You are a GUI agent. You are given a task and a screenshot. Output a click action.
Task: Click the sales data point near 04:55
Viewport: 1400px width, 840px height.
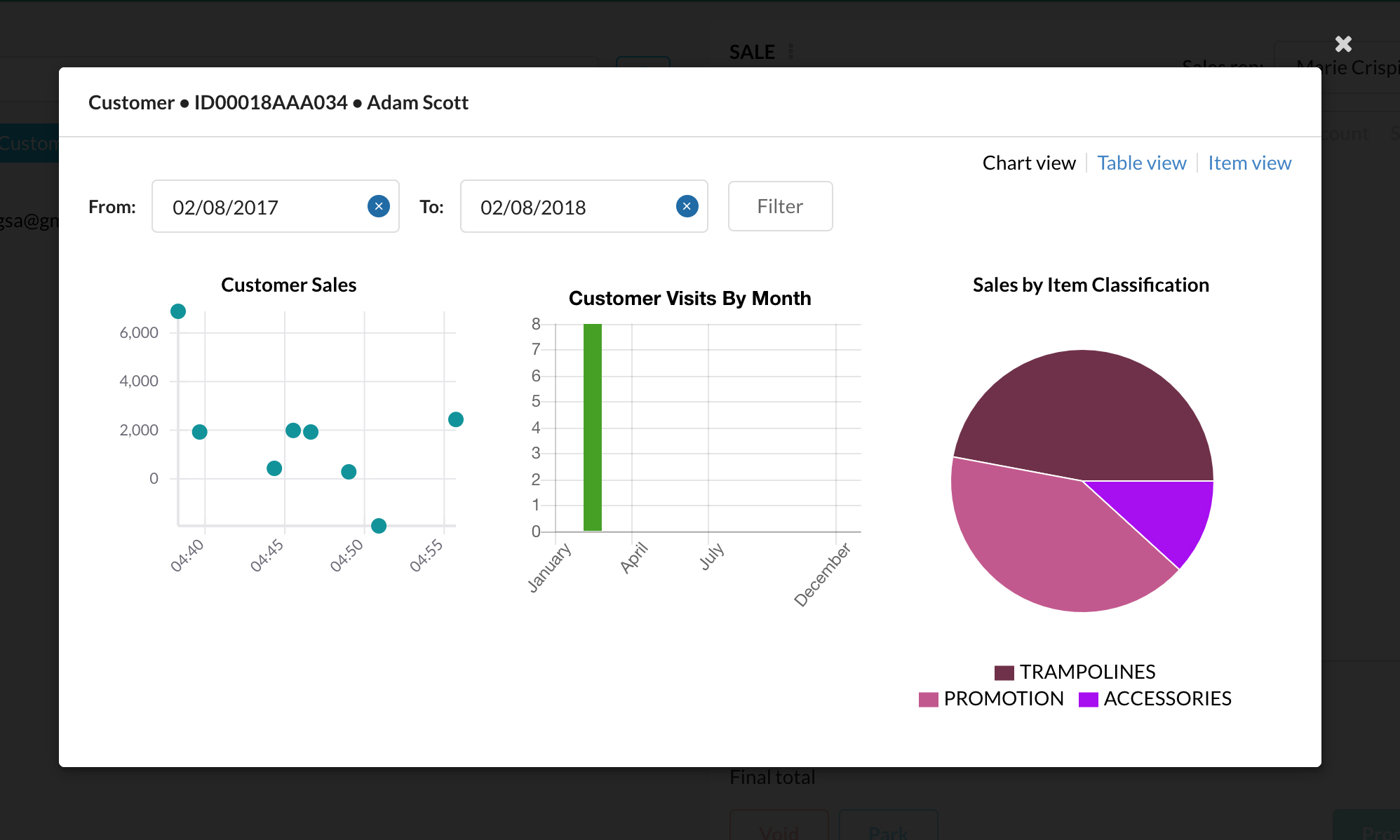tap(456, 419)
